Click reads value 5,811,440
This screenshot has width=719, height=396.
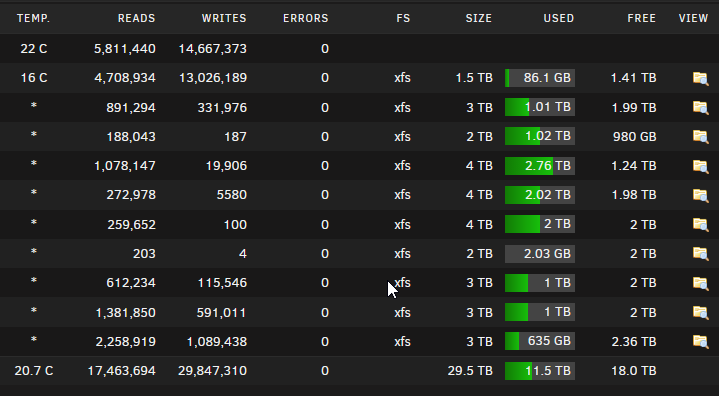click(x=125, y=49)
